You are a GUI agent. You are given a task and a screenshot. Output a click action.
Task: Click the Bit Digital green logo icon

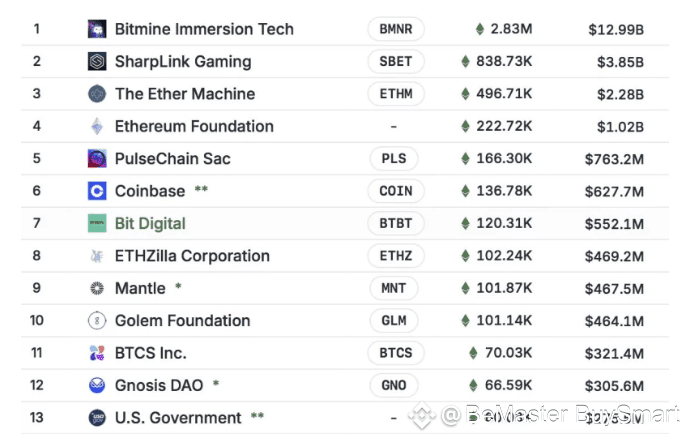pos(97,223)
